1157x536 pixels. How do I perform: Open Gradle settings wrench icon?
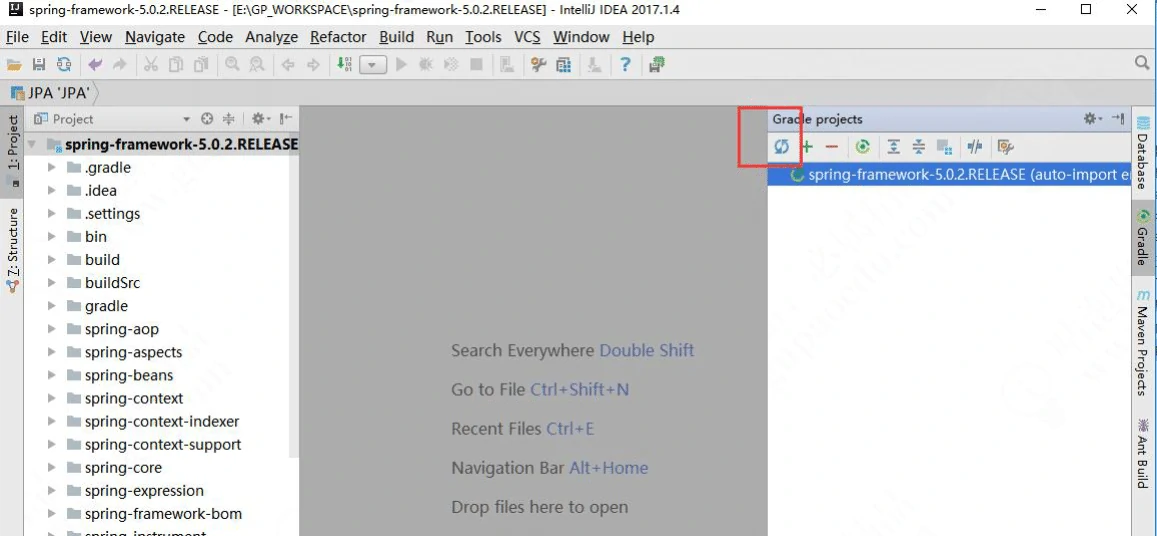pyautogui.click(x=1005, y=147)
